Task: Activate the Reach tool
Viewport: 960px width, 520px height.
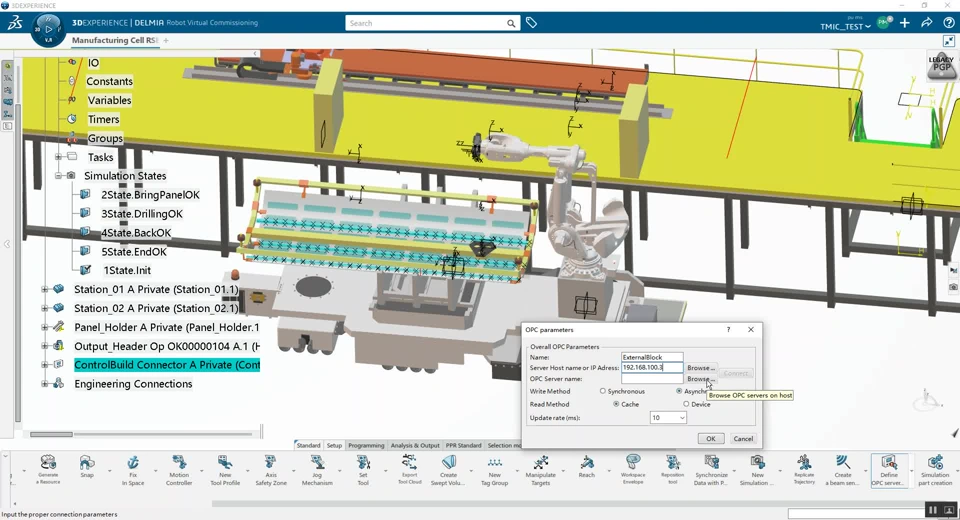Action: [587, 467]
